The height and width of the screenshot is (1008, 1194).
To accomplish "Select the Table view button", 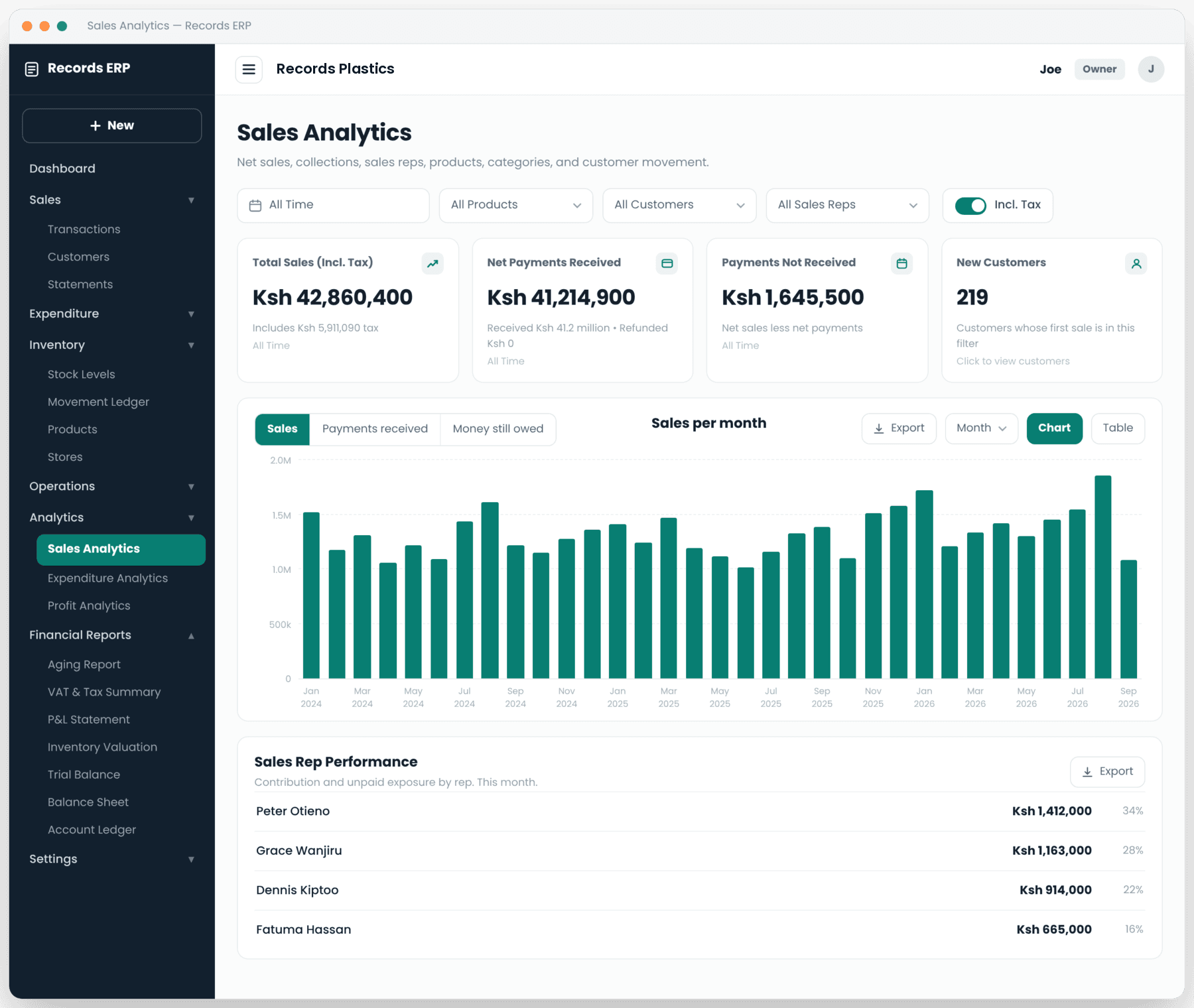I will [1118, 428].
